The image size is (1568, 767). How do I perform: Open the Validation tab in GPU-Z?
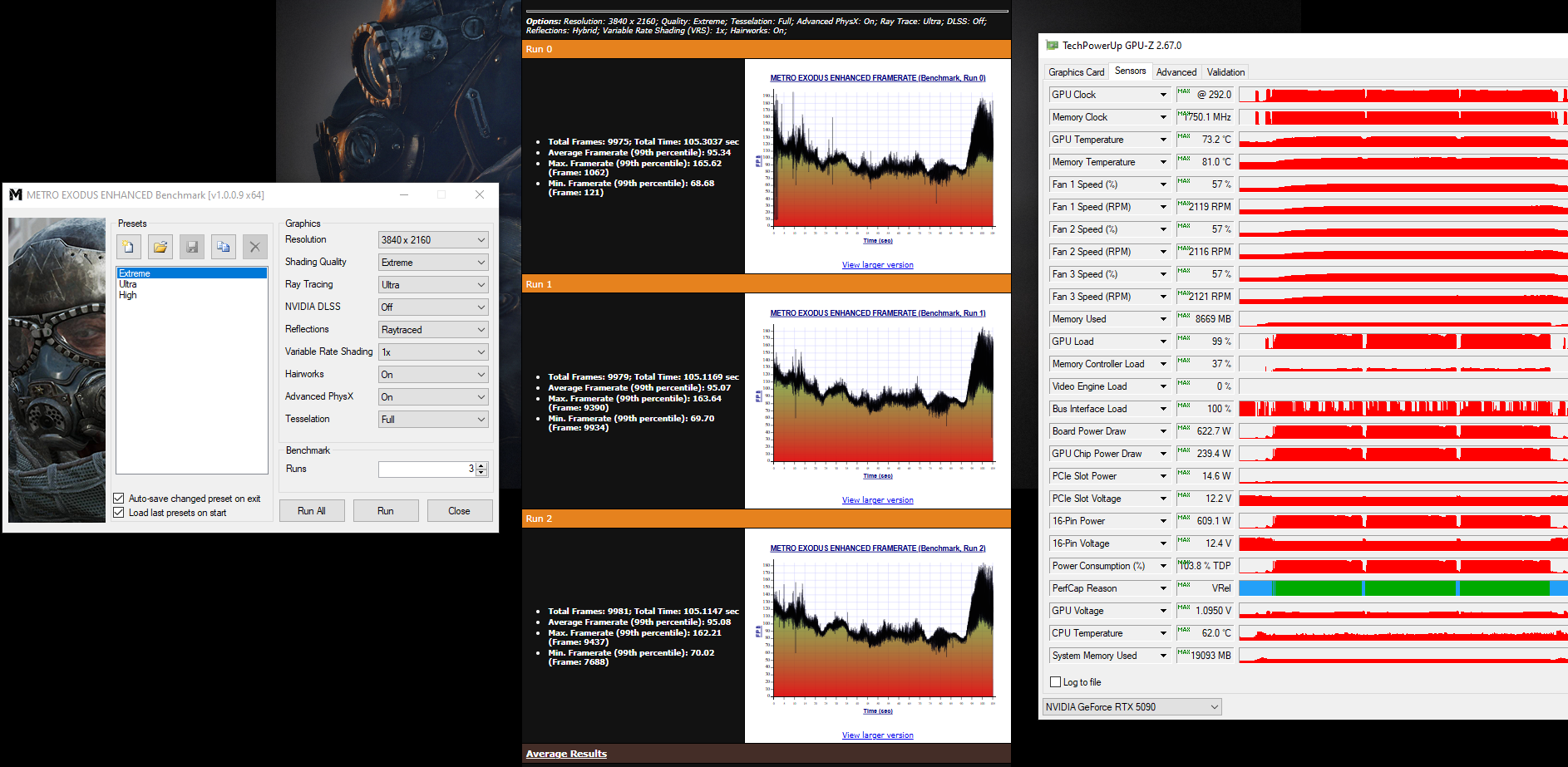click(1226, 72)
